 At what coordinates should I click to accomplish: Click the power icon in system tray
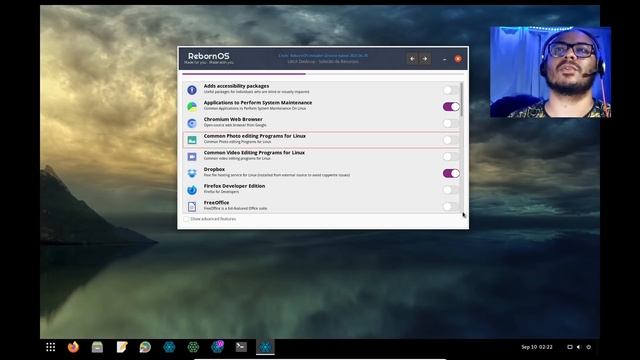pyautogui.click(x=589, y=347)
